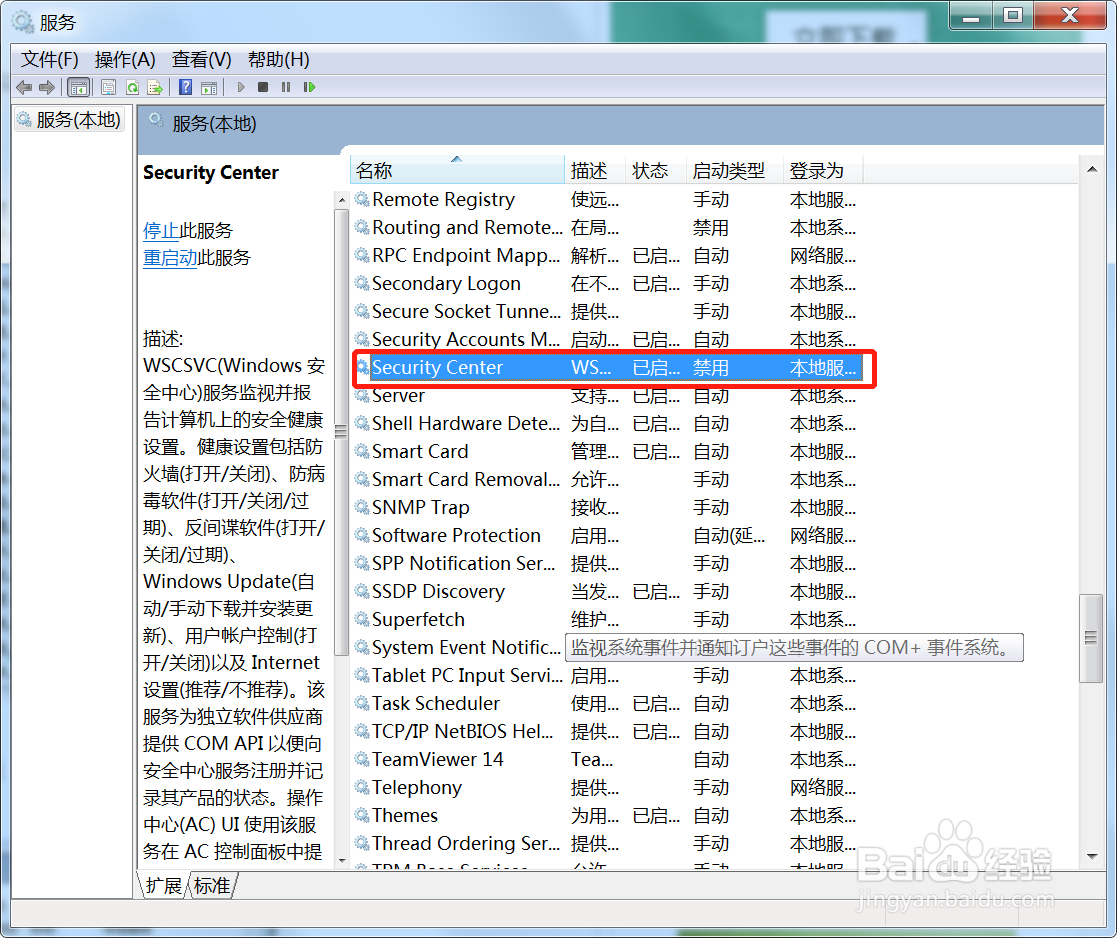Select Tablet PC Input Service row
This screenshot has width=1117, height=938.
[x=609, y=674]
